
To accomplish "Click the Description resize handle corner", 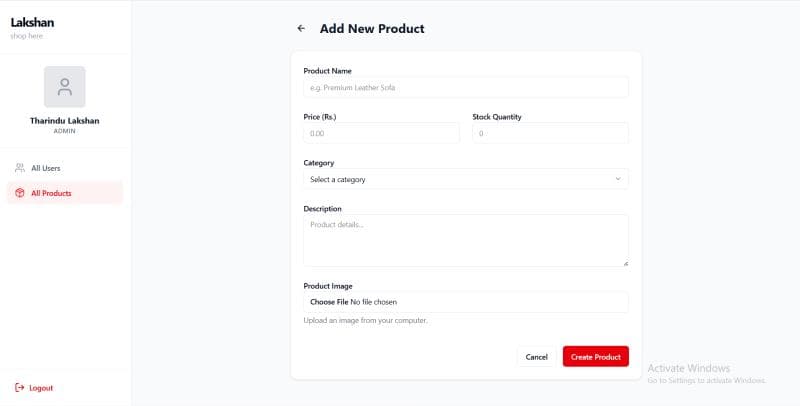I will click(626, 263).
